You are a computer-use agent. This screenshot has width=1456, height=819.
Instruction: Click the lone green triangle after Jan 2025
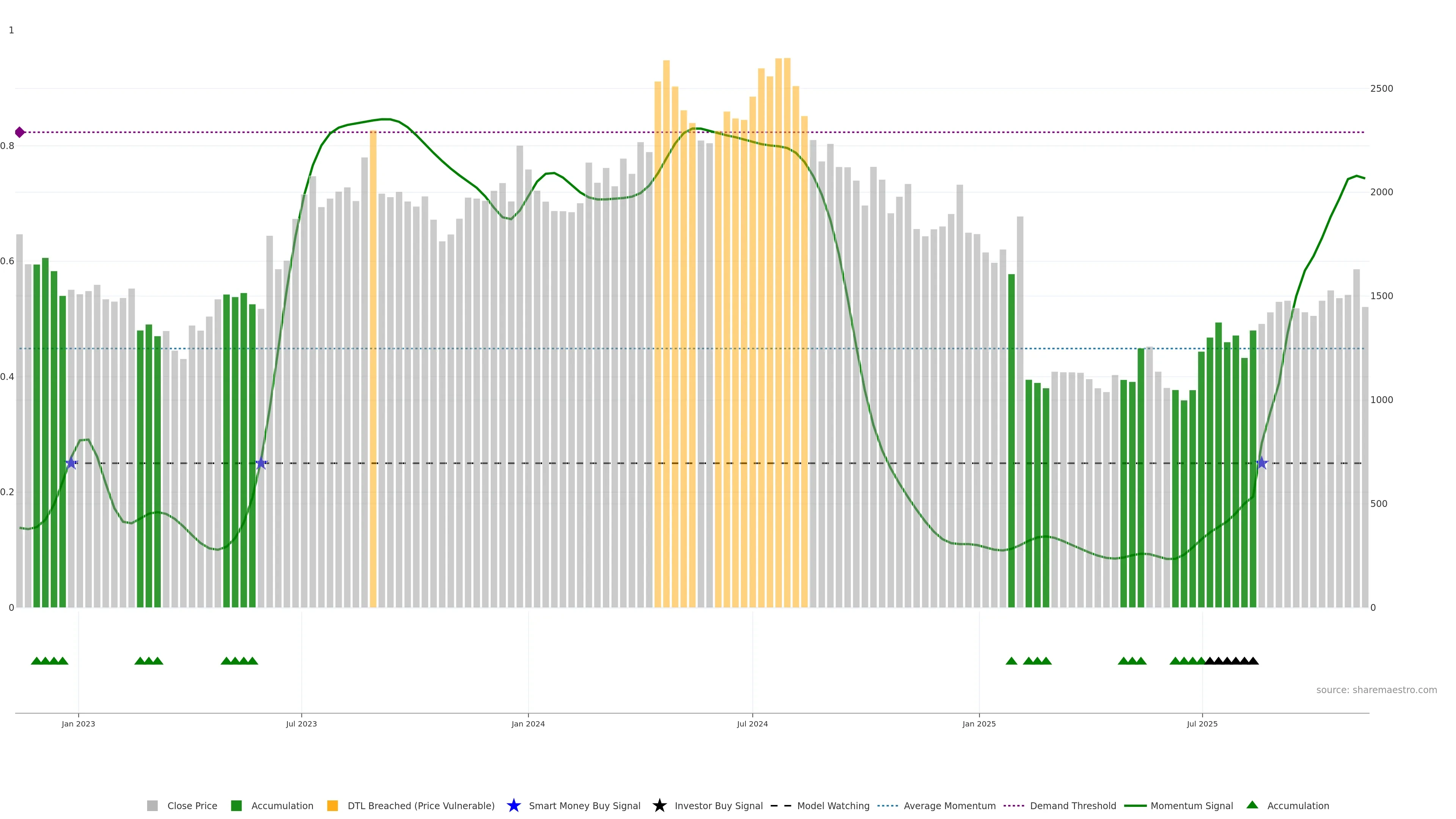point(1011,661)
